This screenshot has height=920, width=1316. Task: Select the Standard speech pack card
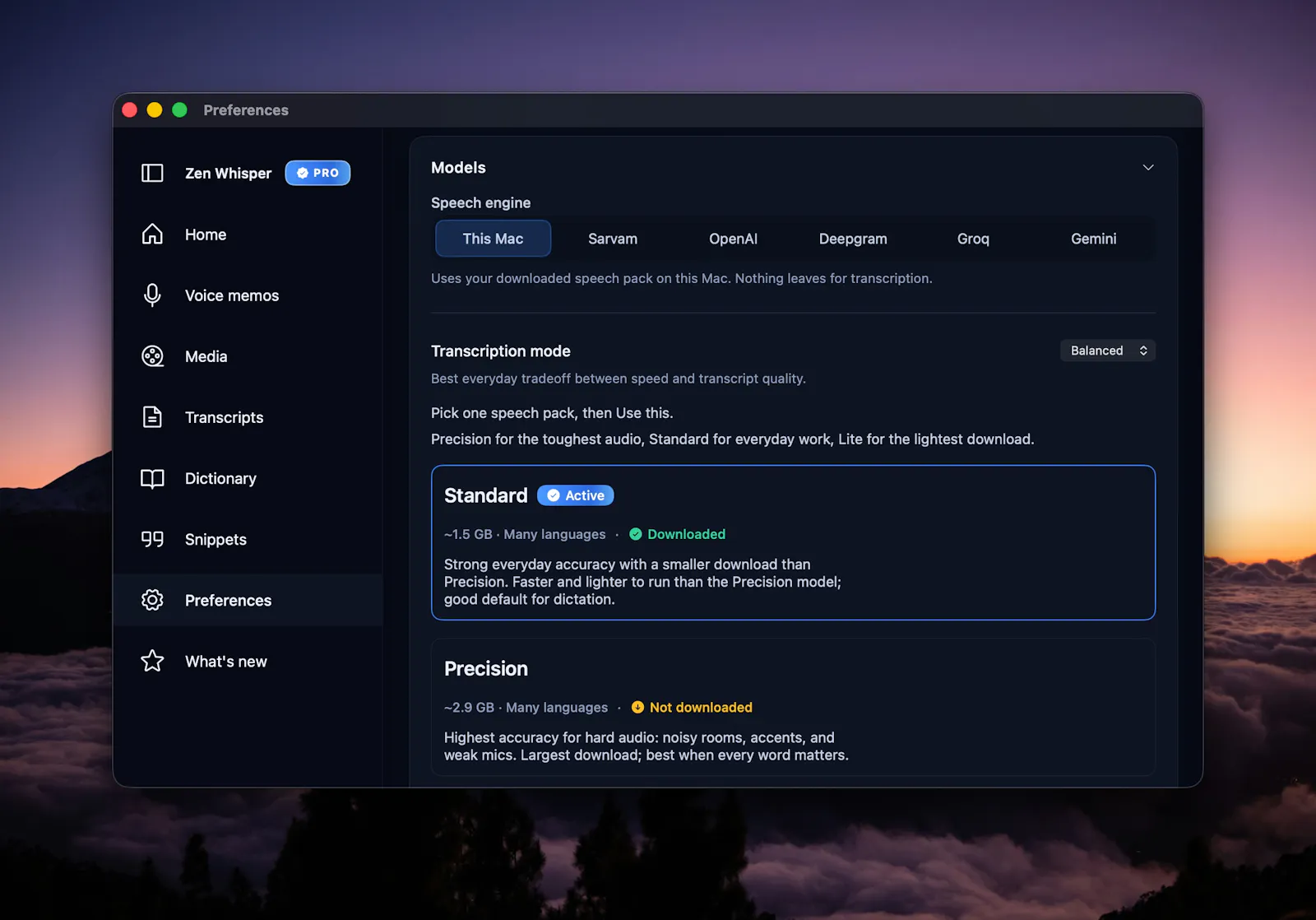[x=793, y=542]
